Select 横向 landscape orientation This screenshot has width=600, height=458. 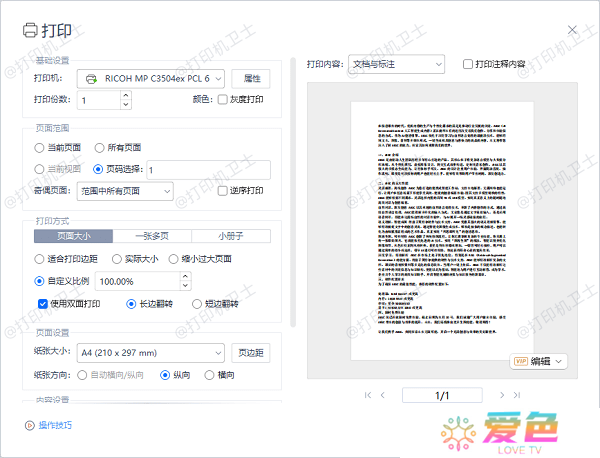tap(209, 375)
